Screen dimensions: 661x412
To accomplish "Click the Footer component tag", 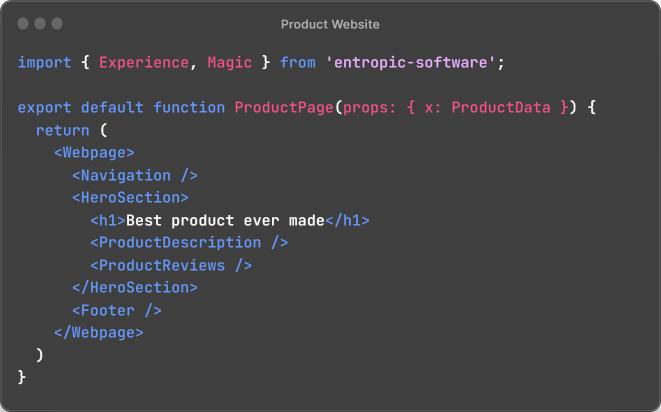I will pos(116,310).
